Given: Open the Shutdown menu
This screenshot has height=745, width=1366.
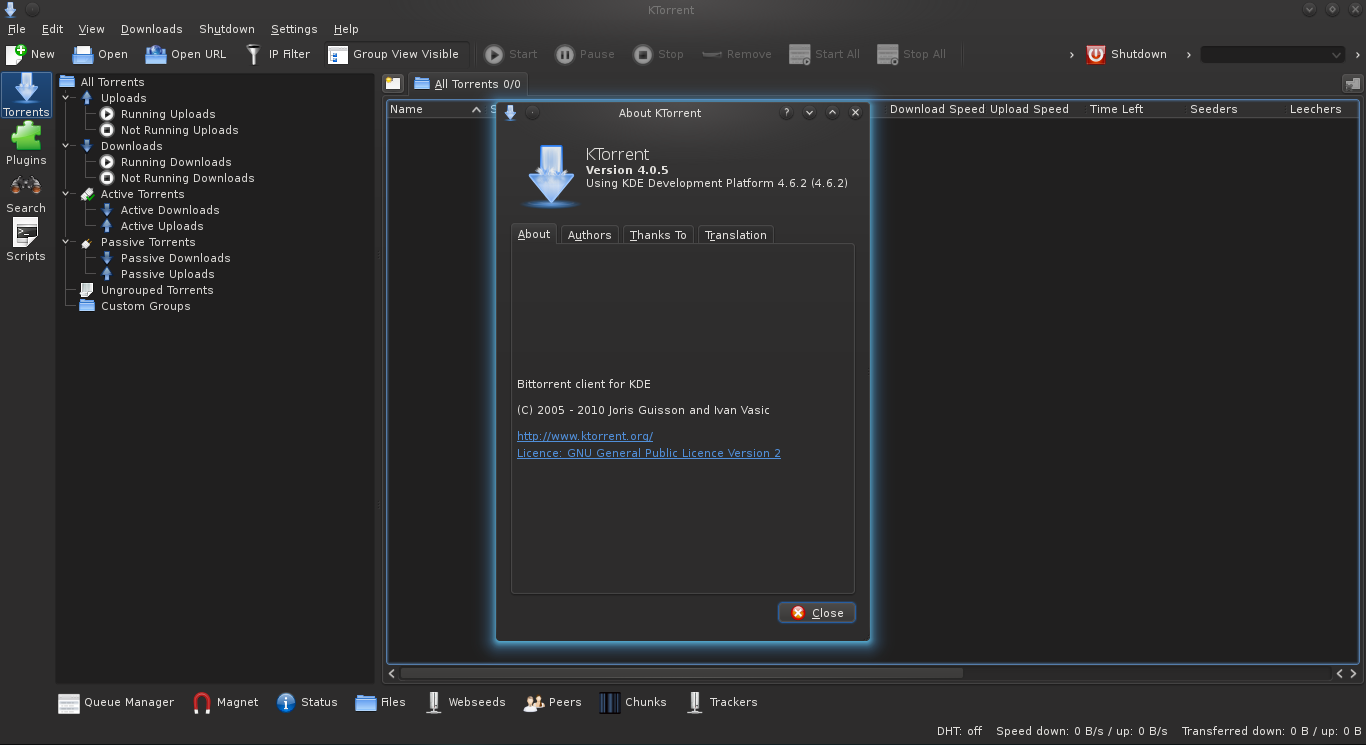Looking at the screenshot, I should click(227, 29).
